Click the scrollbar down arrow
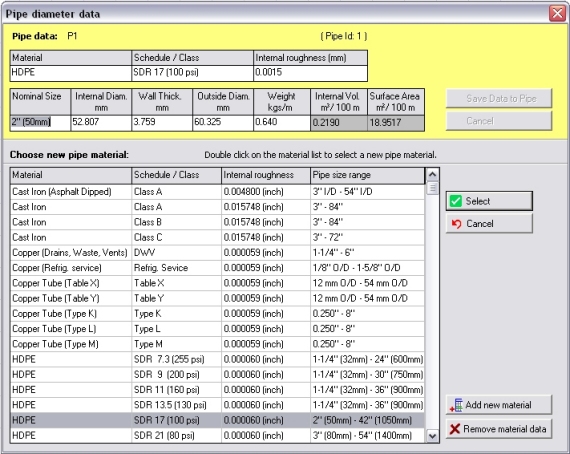570x454 pixels. pyautogui.click(x=432, y=436)
